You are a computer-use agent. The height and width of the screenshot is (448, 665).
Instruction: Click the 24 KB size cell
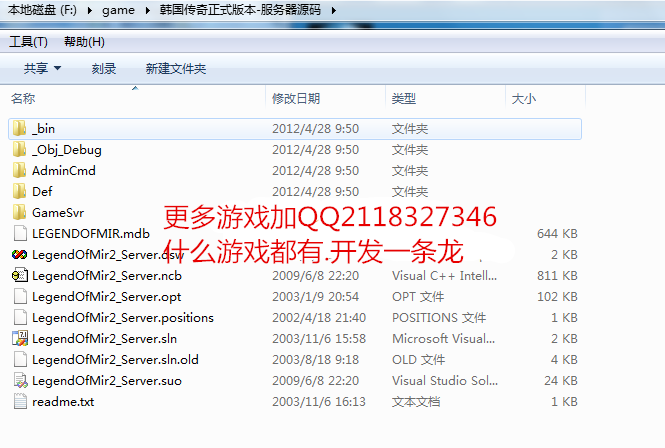(x=561, y=381)
